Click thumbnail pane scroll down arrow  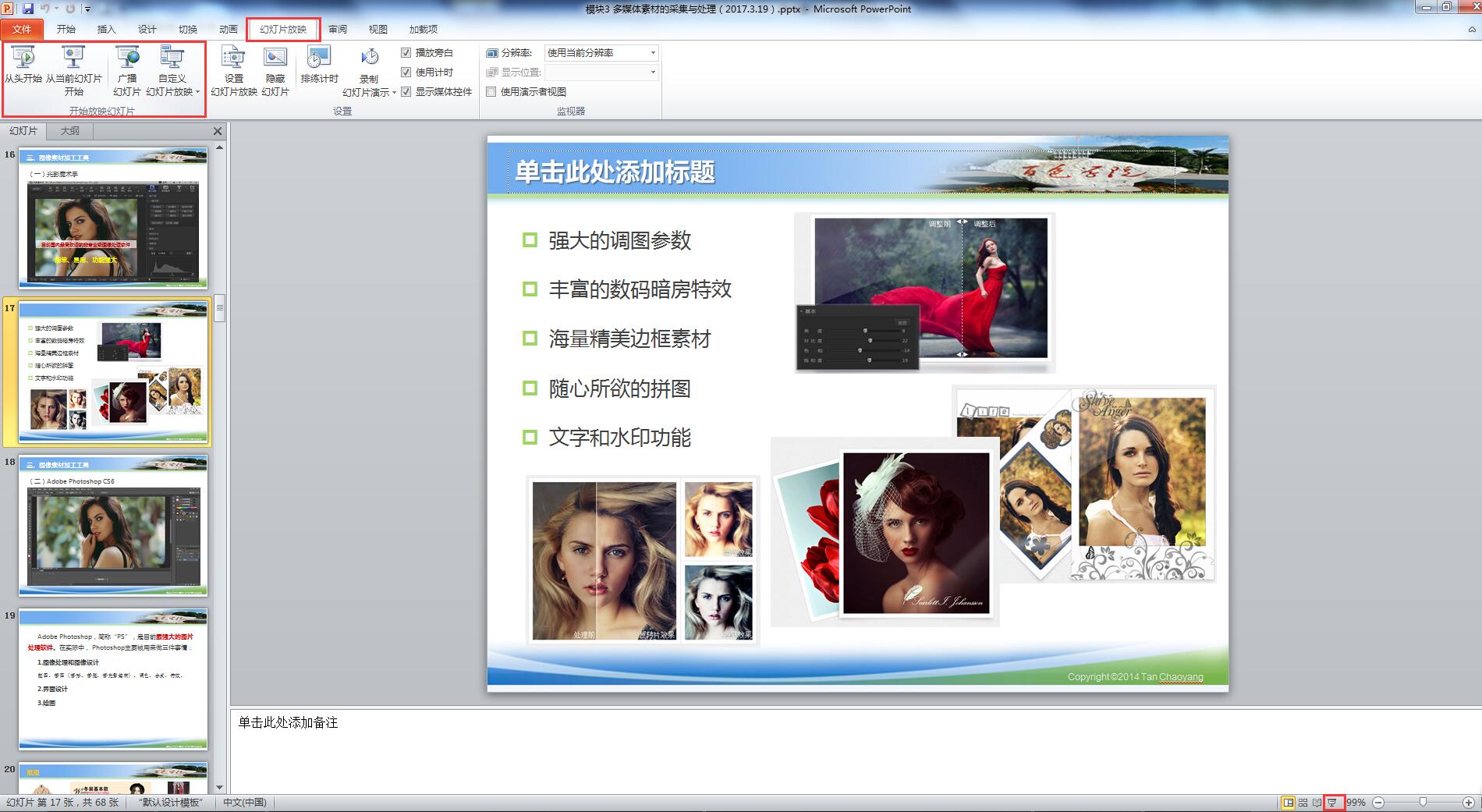point(220,788)
